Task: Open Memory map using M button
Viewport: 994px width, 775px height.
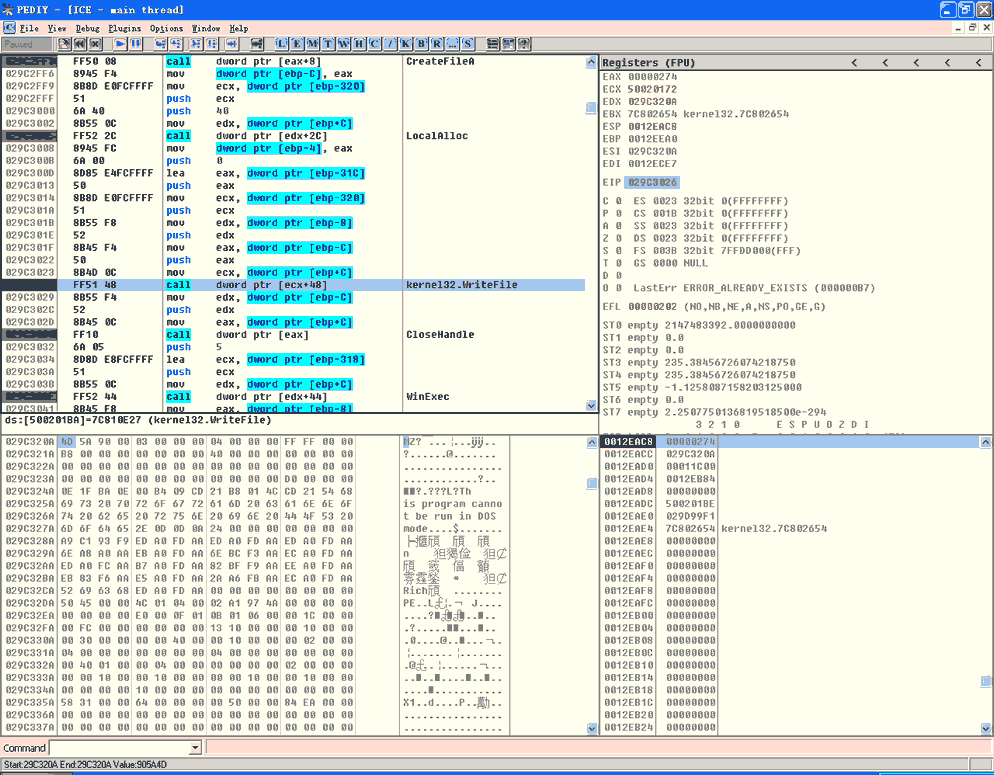Action: (x=312, y=44)
